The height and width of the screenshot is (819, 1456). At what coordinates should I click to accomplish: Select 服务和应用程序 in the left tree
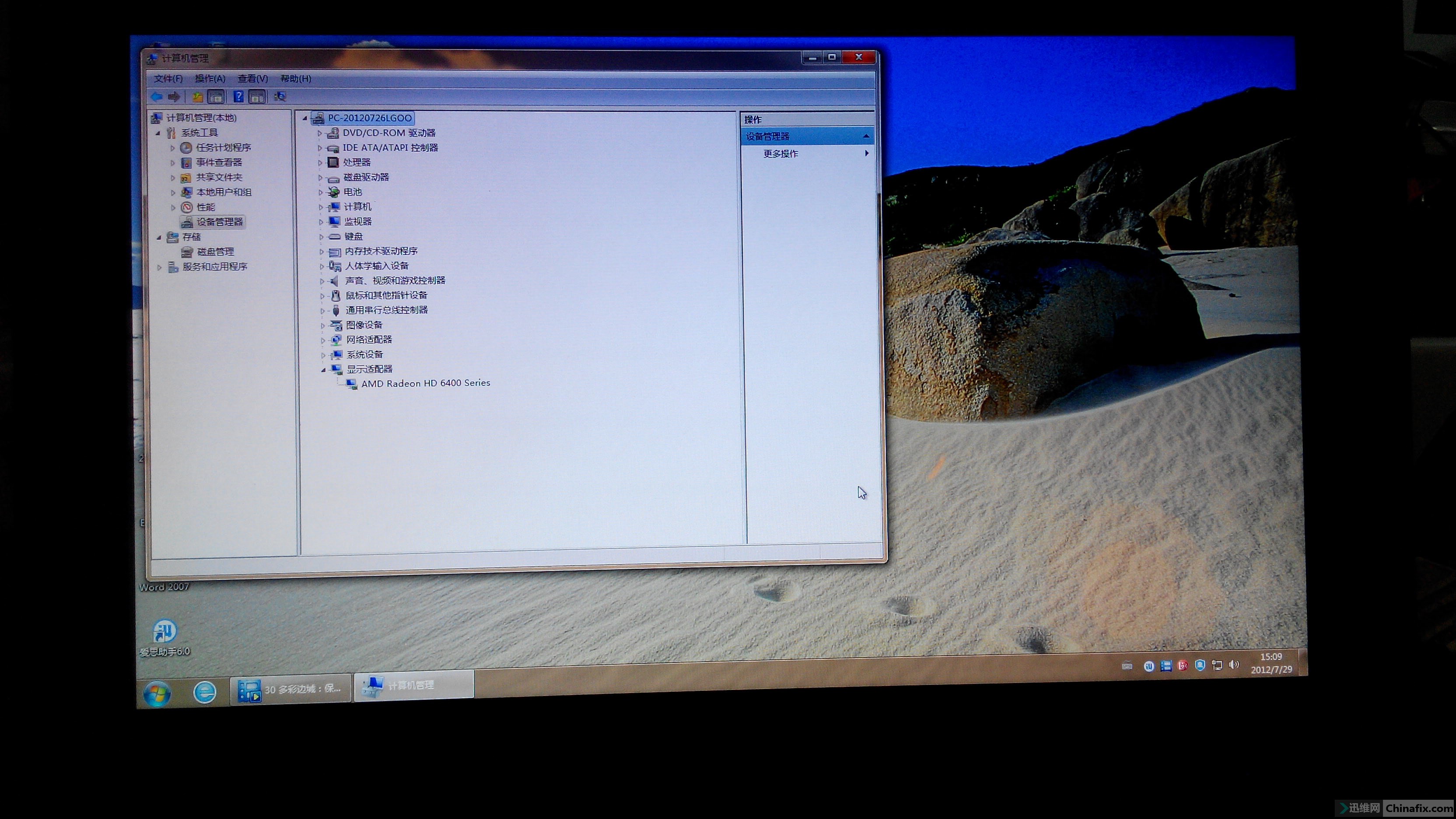point(215,266)
